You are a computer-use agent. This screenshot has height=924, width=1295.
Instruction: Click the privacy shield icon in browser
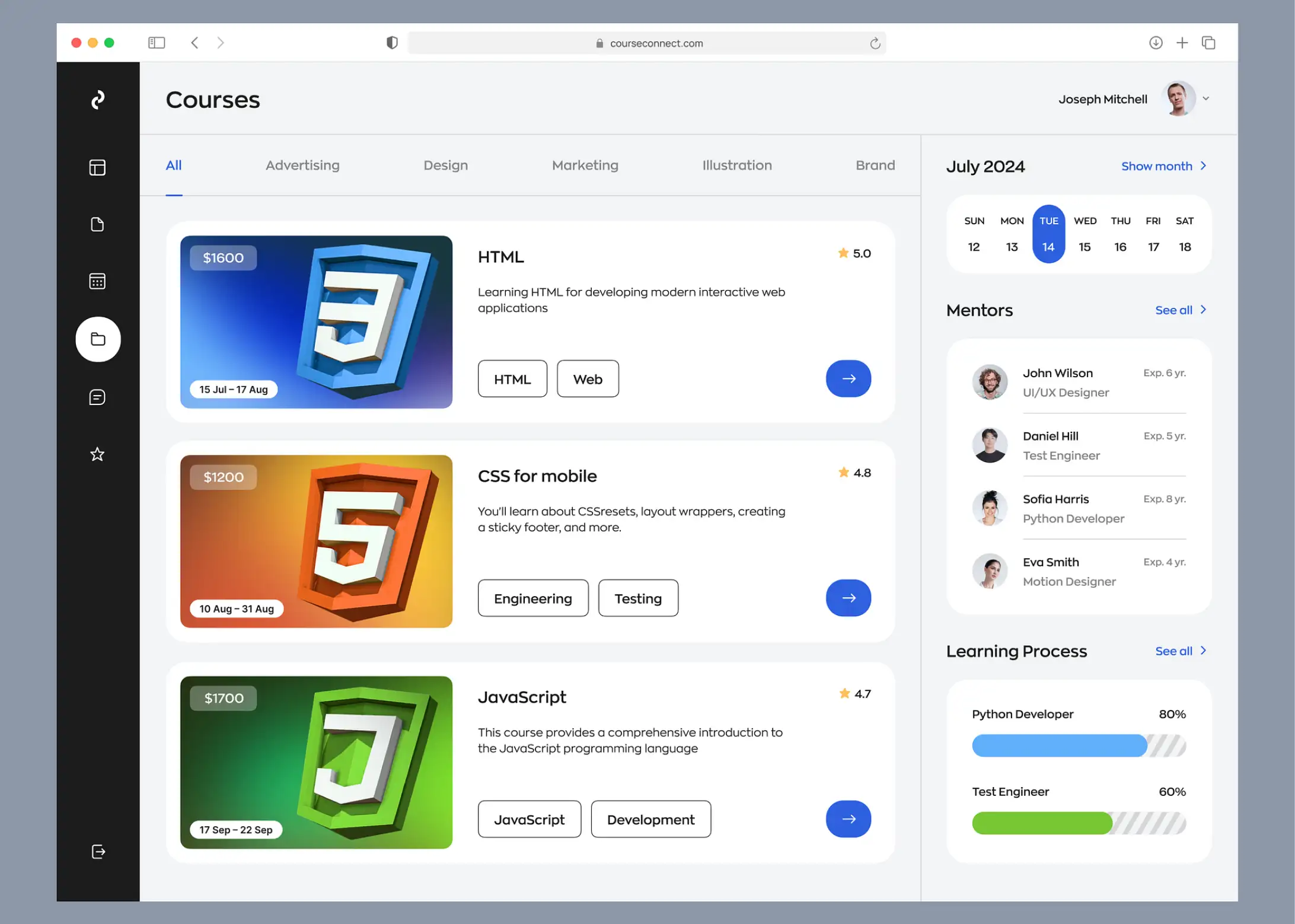tap(392, 43)
